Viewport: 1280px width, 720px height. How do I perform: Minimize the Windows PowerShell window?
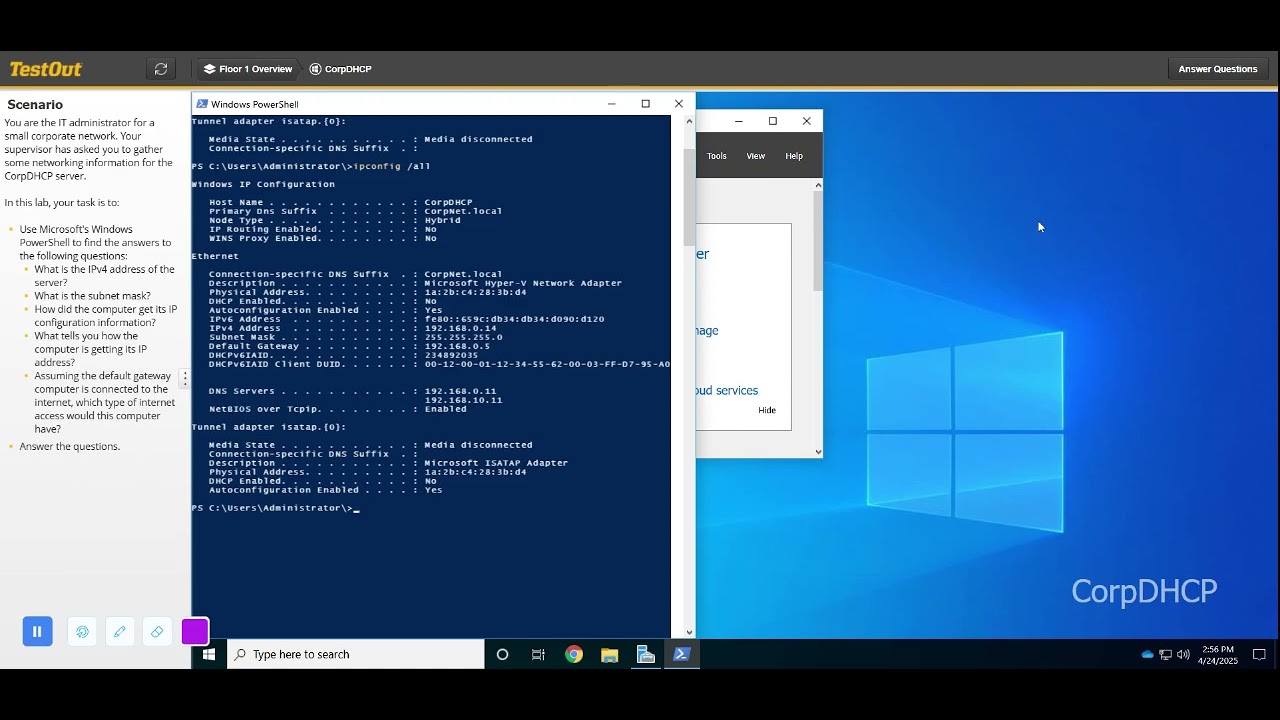612,103
